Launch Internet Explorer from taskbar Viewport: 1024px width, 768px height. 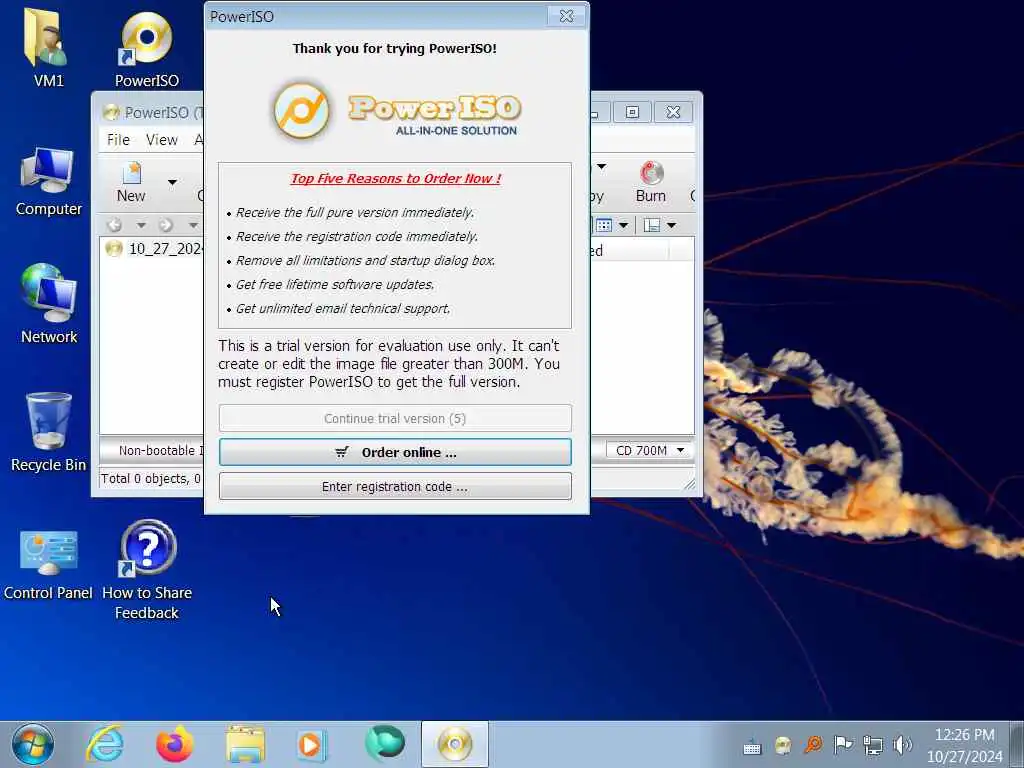pyautogui.click(x=104, y=744)
